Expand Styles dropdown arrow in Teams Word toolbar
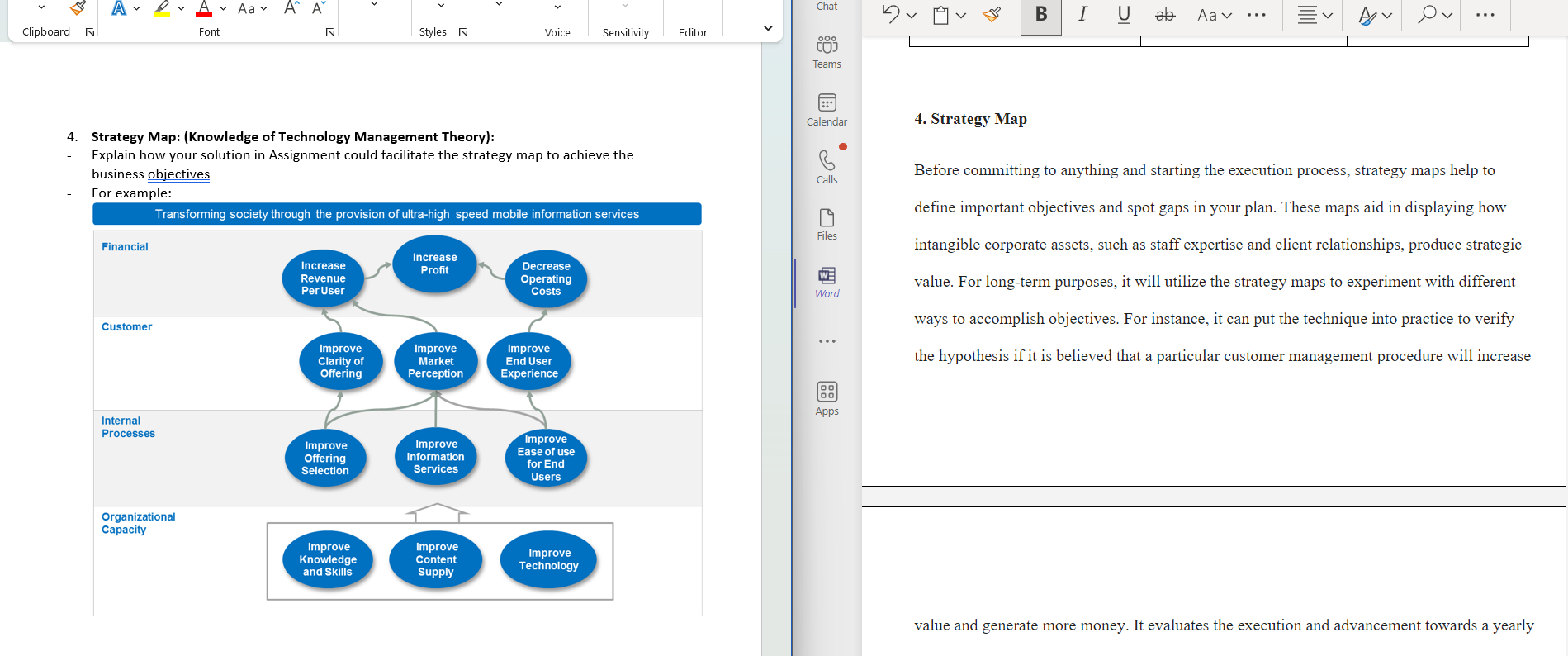The width and height of the screenshot is (1568, 656). pyautogui.click(x=1387, y=15)
